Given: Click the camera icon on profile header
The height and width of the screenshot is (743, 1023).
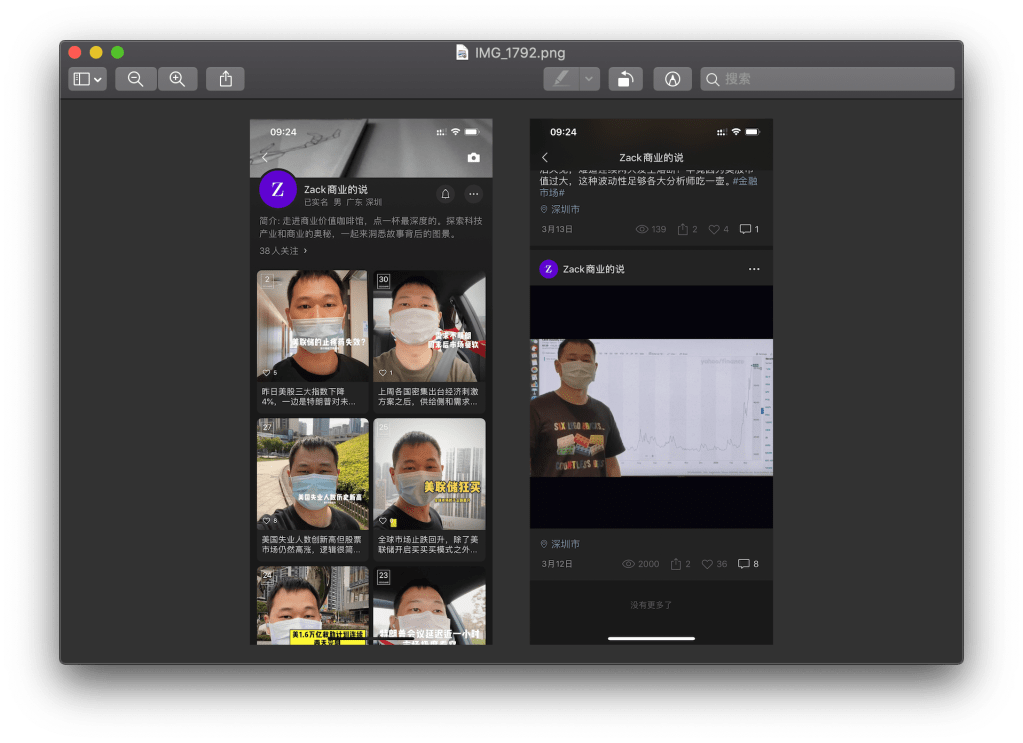Looking at the screenshot, I should (x=474, y=158).
